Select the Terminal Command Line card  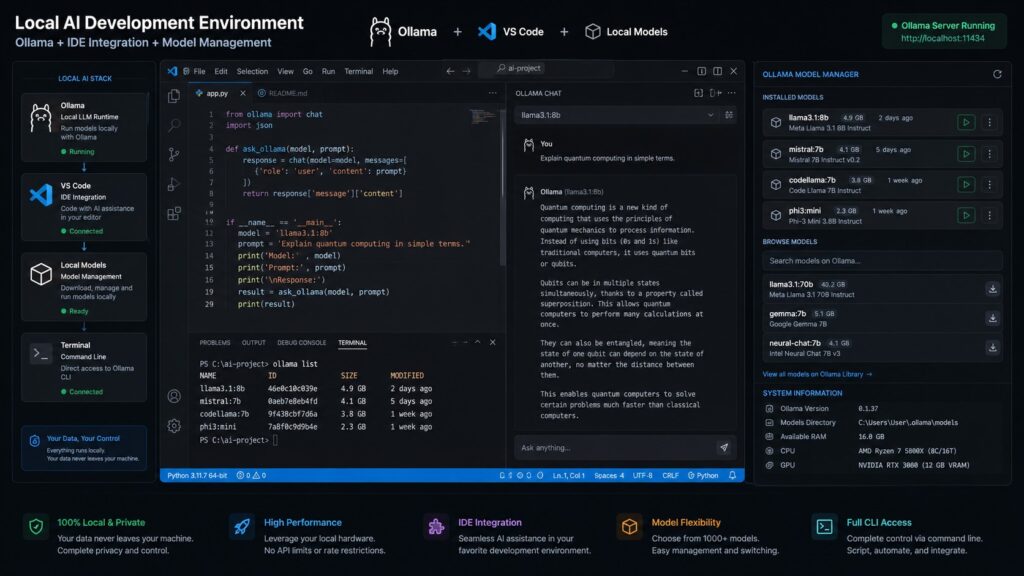click(x=84, y=366)
